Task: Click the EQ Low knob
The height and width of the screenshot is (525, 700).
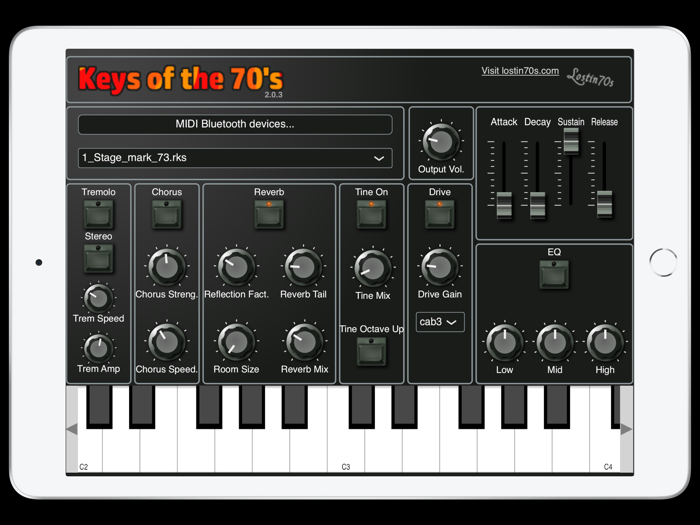Action: [x=504, y=342]
